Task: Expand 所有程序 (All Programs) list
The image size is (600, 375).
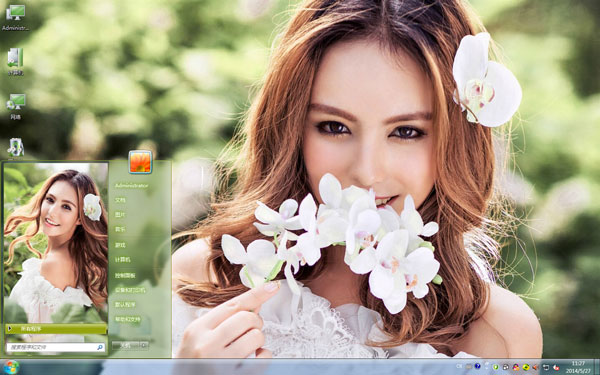Action: tap(56, 329)
